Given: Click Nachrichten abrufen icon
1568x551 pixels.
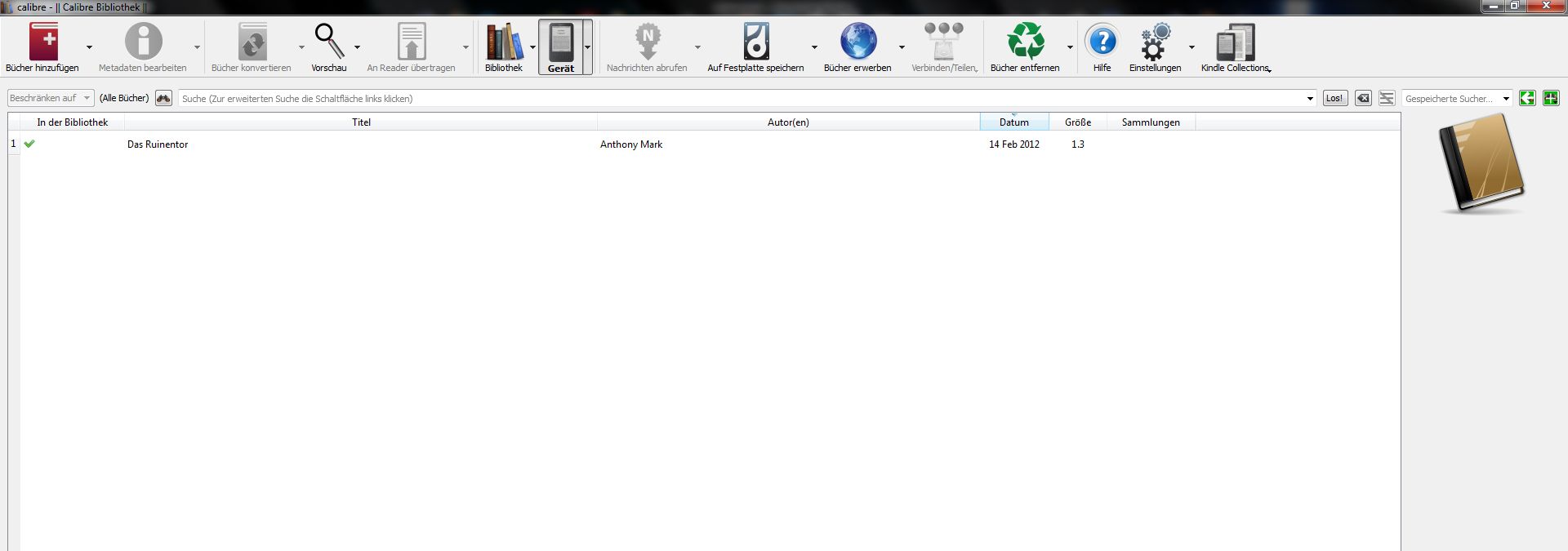Looking at the screenshot, I should pyautogui.click(x=648, y=41).
